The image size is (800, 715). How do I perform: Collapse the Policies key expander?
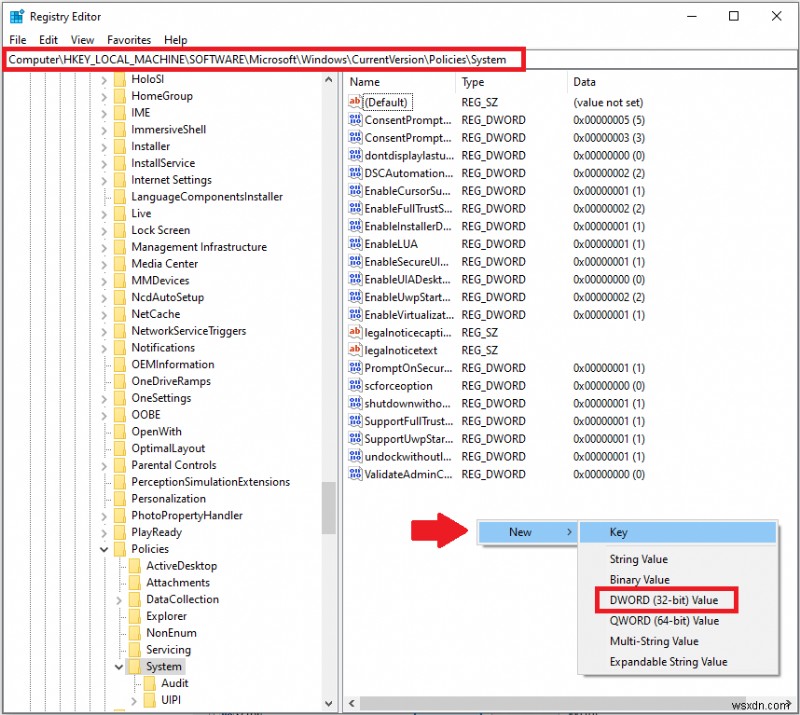104,549
